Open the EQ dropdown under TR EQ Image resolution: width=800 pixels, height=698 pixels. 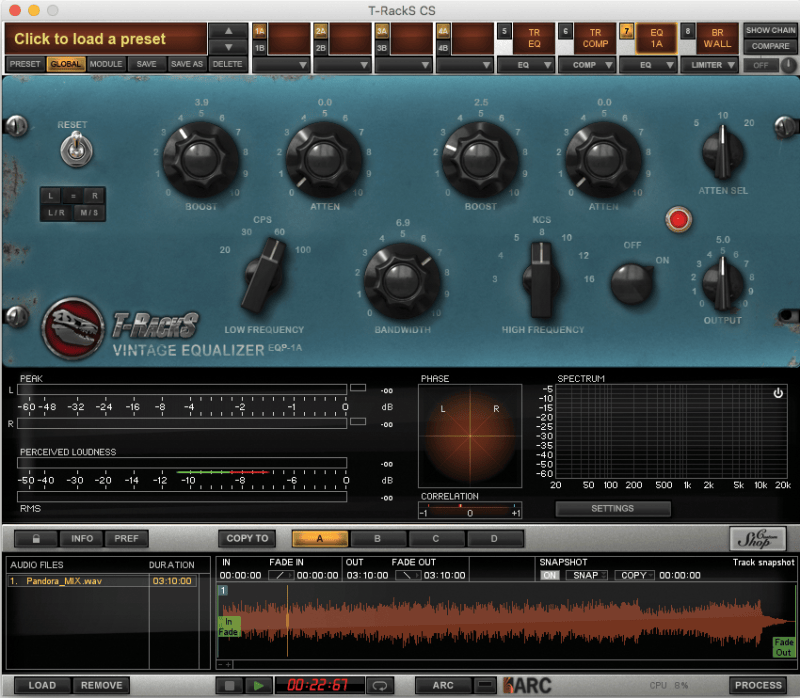pyautogui.click(x=526, y=65)
